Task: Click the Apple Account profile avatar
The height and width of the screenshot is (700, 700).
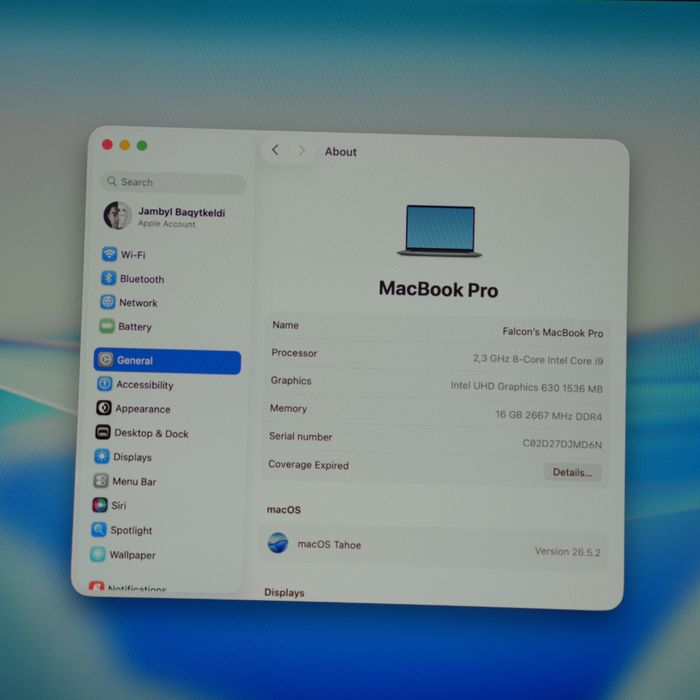Action: (117, 215)
